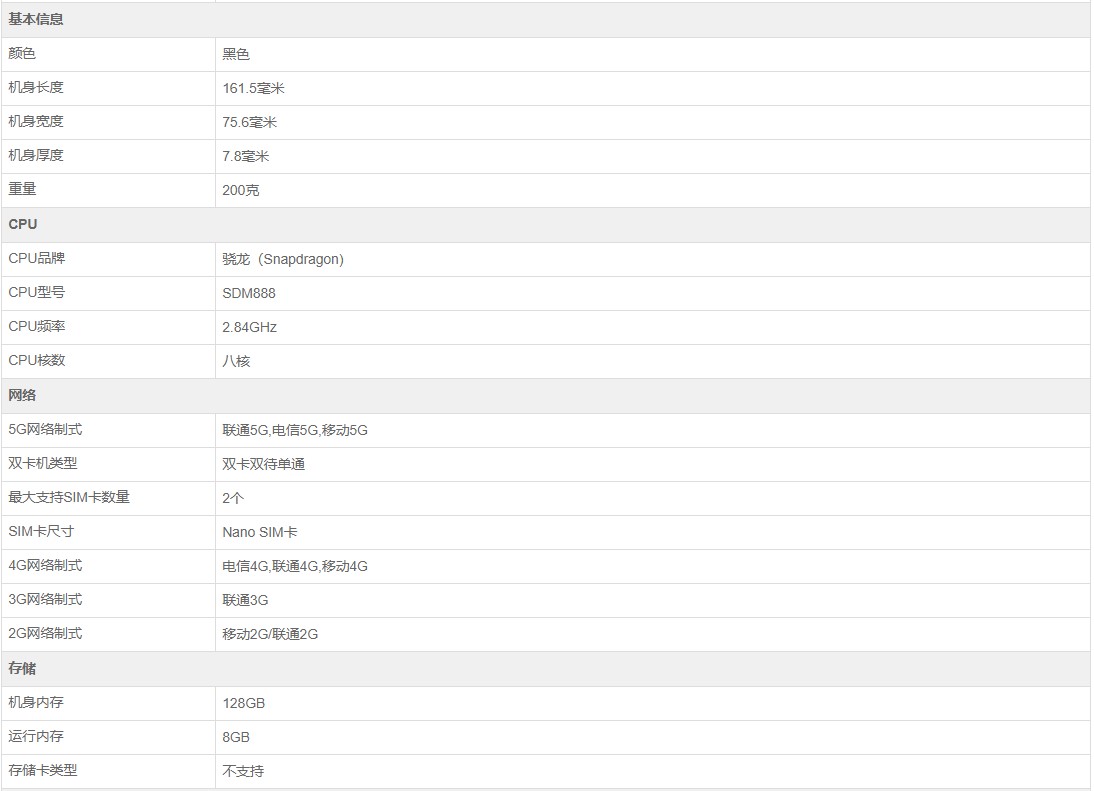The width and height of the screenshot is (1094, 791).
Task: Select the Nano SIM卡 value
Action: [267, 533]
